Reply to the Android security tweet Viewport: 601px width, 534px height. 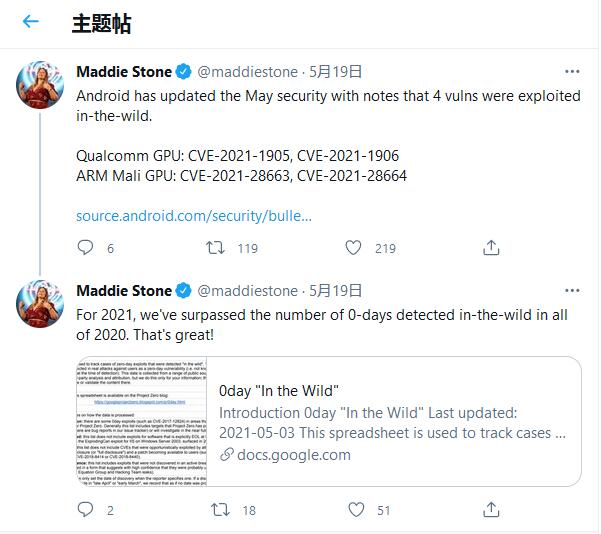pyautogui.click(x=86, y=248)
